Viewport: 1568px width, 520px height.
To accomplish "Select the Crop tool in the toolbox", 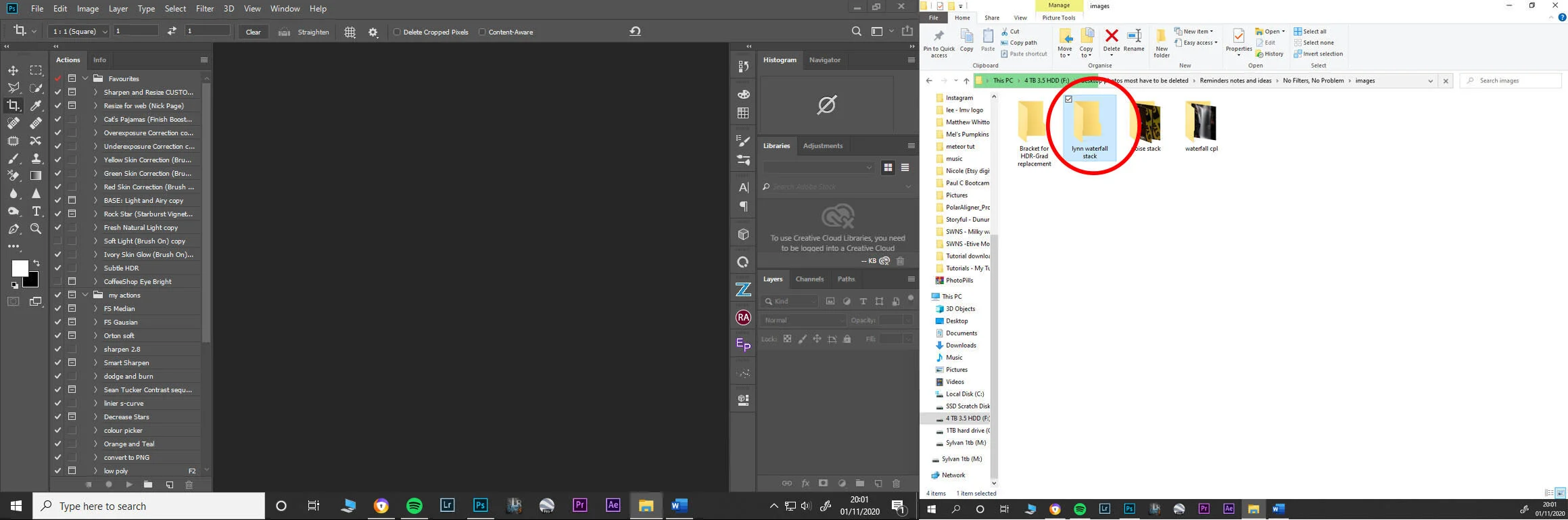I will click(13, 105).
